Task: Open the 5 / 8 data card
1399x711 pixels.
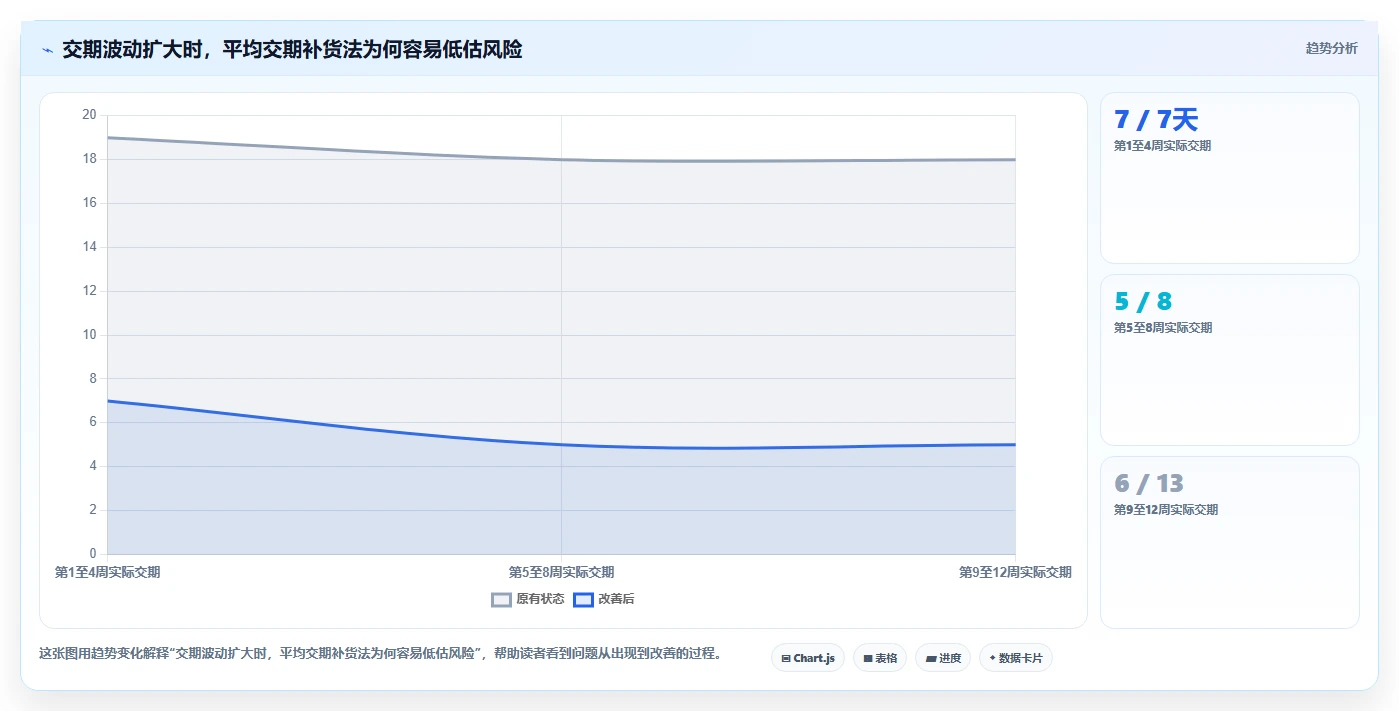Action: pos(1230,360)
